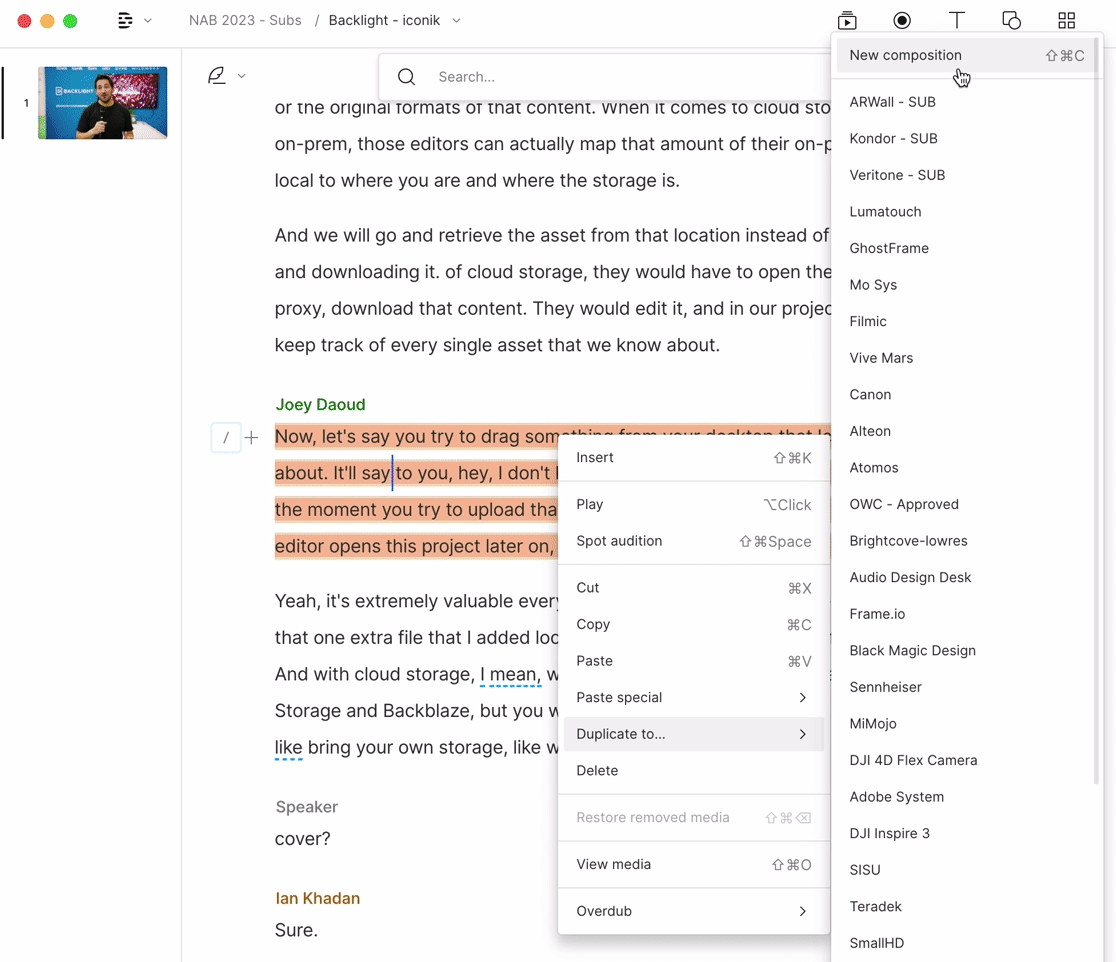Click the record button icon
The height and width of the screenshot is (962, 1116).
(902, 21)
